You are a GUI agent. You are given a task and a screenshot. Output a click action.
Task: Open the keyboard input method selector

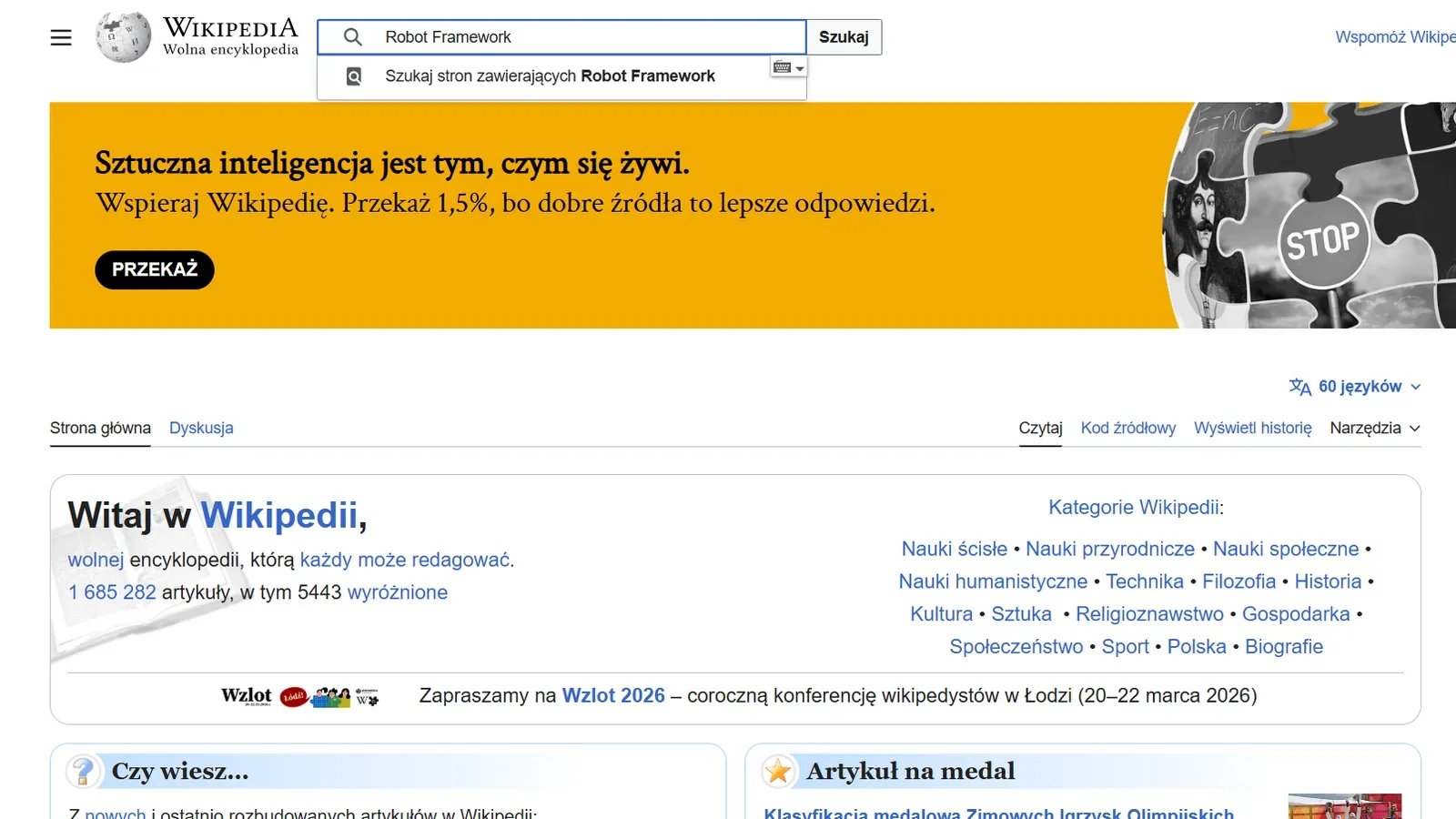(788, 67)
